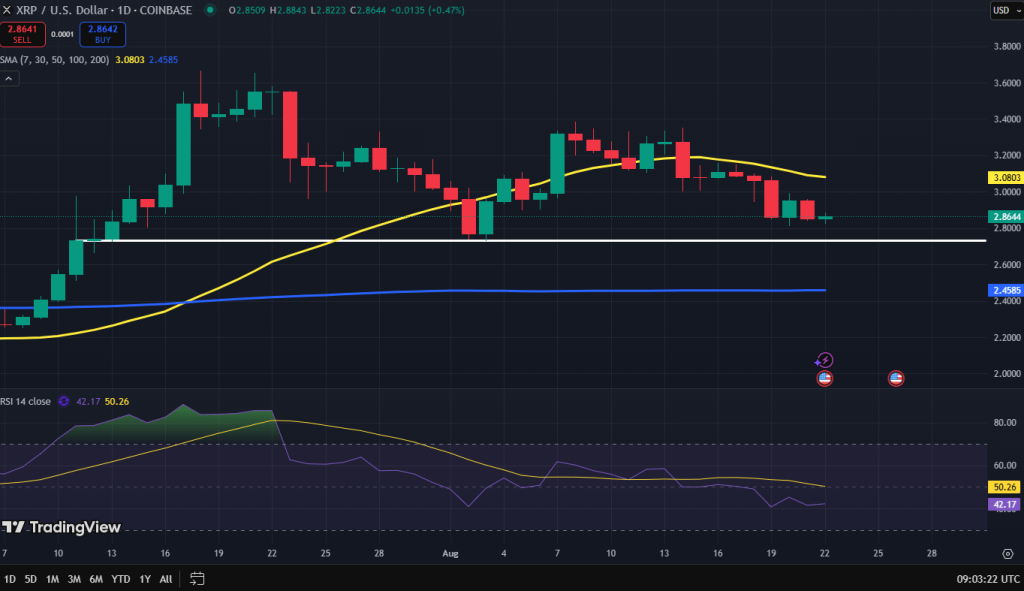Select the All history range
The image size is (1024, 591).
tap(165, 578)
